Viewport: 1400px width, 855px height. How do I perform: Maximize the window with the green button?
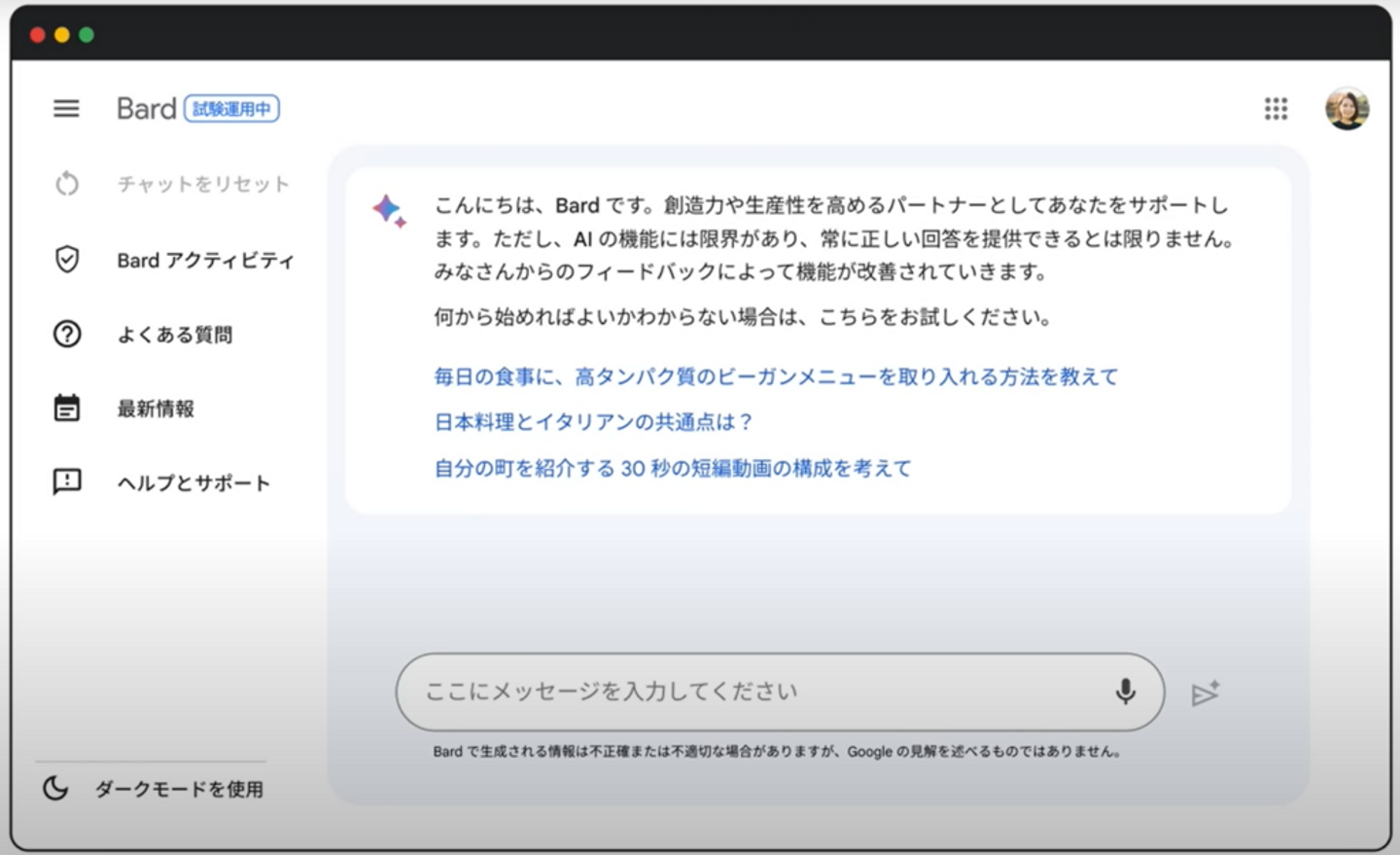pyautogui.click(x=87, y=35)
